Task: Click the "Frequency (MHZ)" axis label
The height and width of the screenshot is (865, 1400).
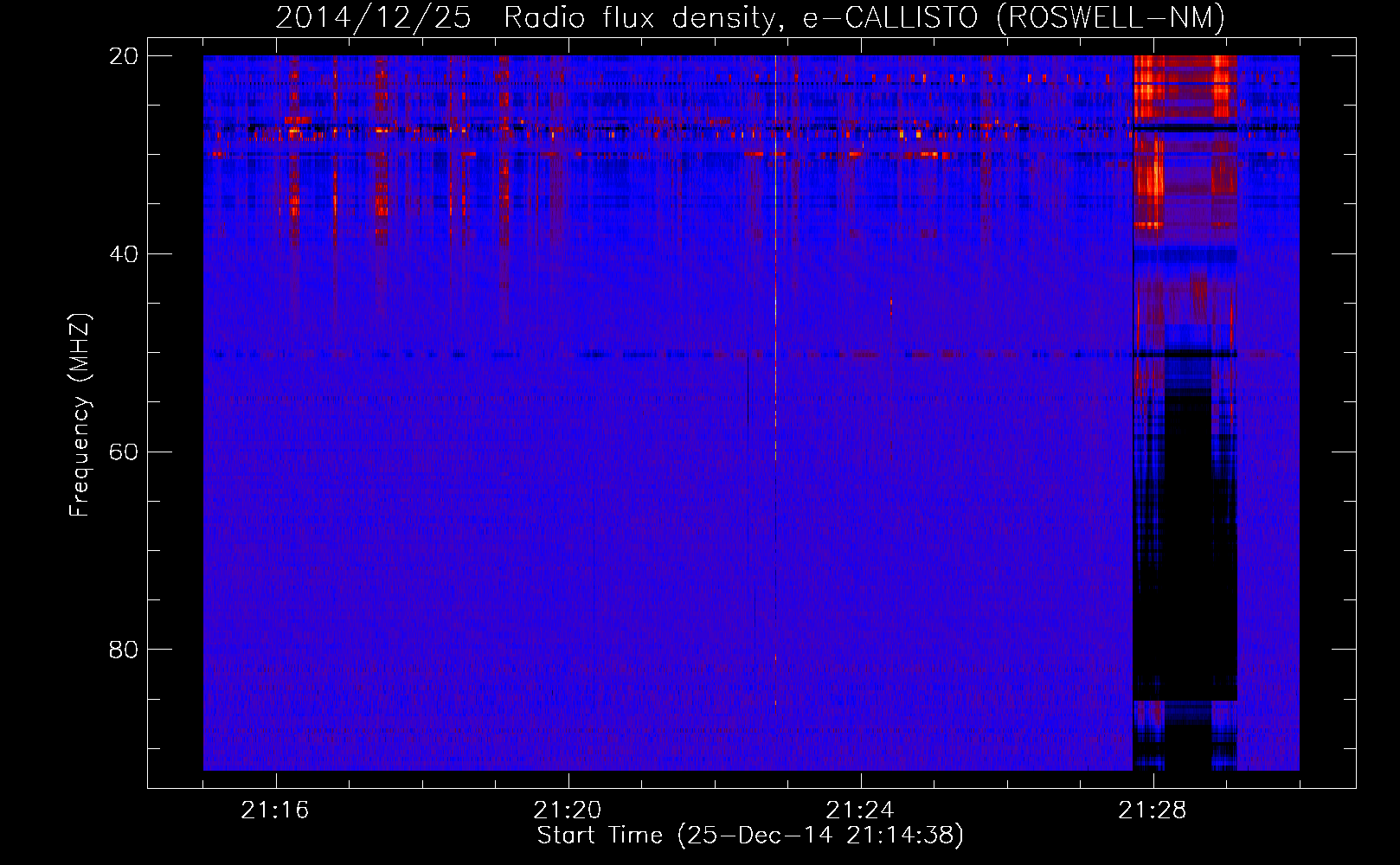Action: pyautogui.click(x=80, y=415)
